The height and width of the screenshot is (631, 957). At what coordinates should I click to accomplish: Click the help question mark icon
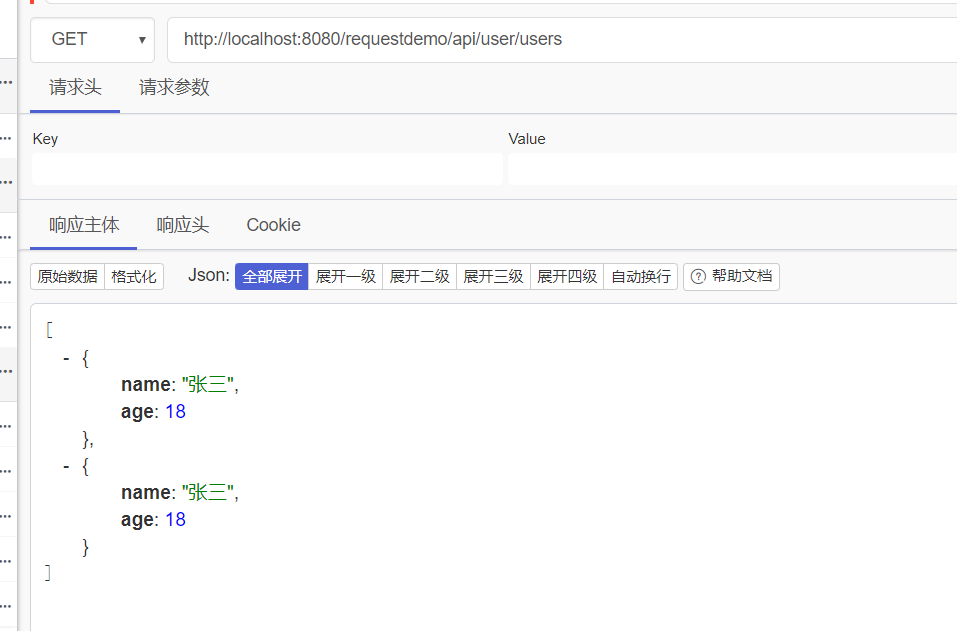coord(698,276)
